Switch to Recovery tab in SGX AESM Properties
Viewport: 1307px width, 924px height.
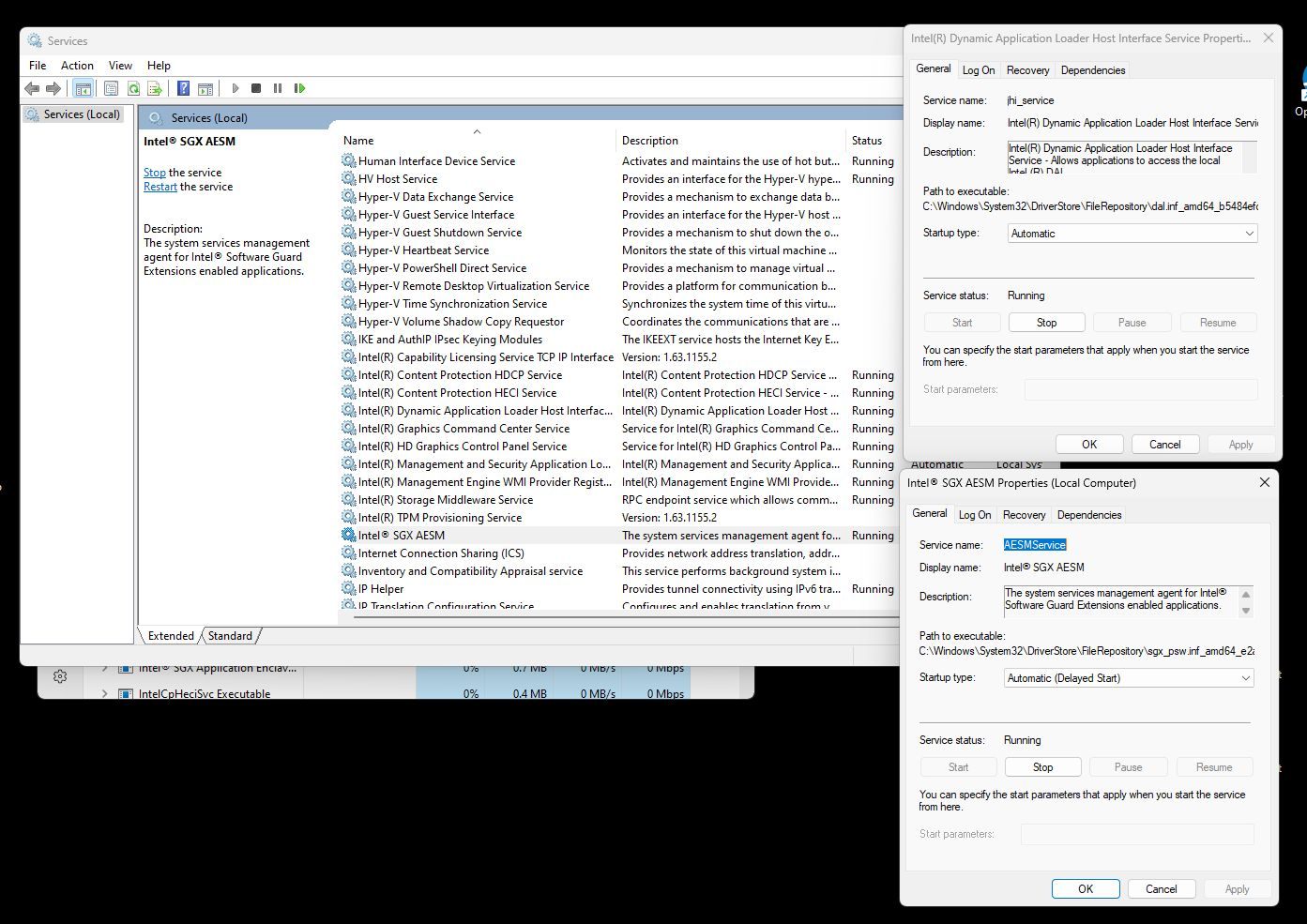coord(1024,515)
